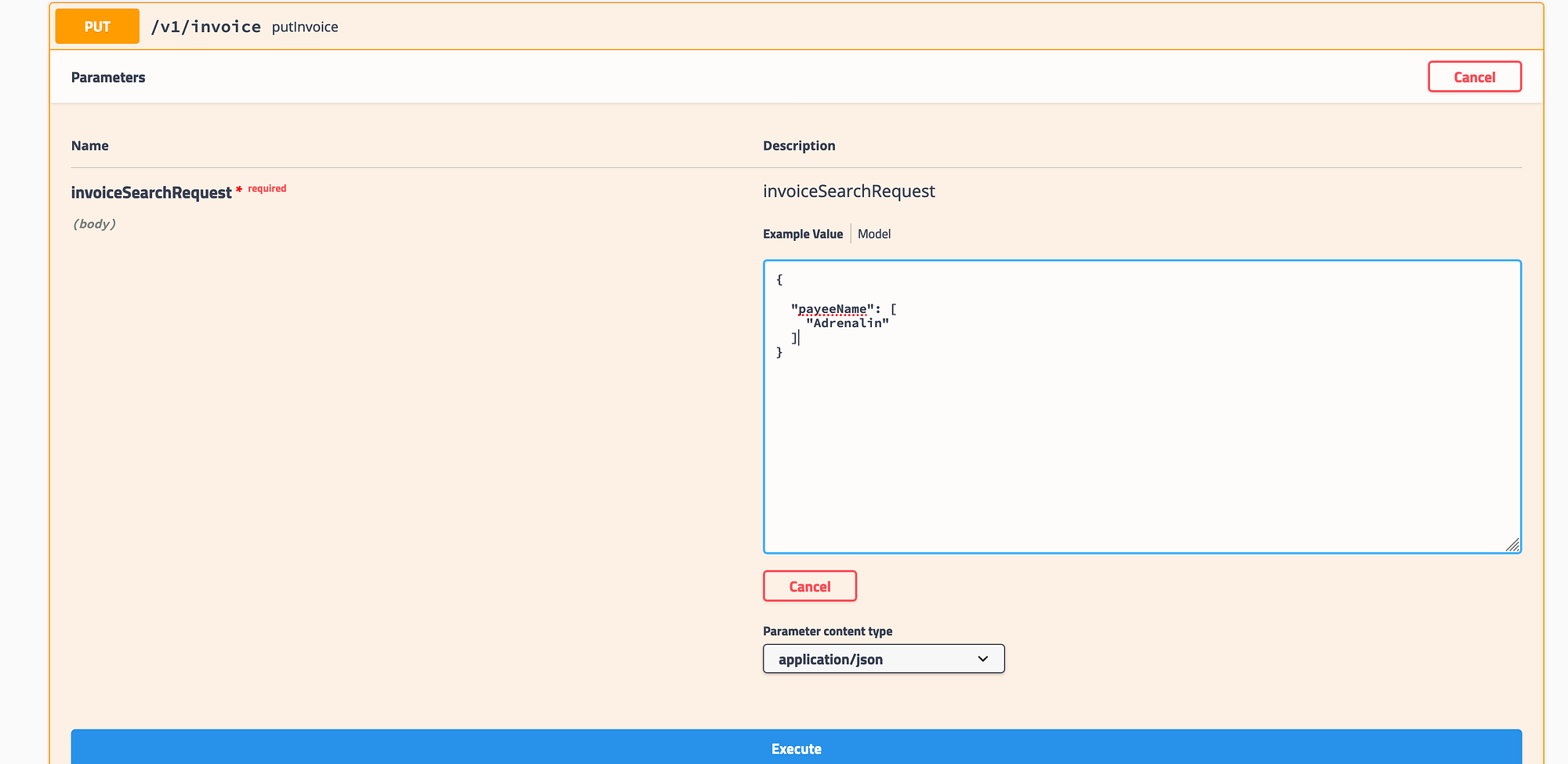Screen dimensions: 1568x764
Task: Click the /v1/invoice endpoint path
Action: [x=206, y=26]
